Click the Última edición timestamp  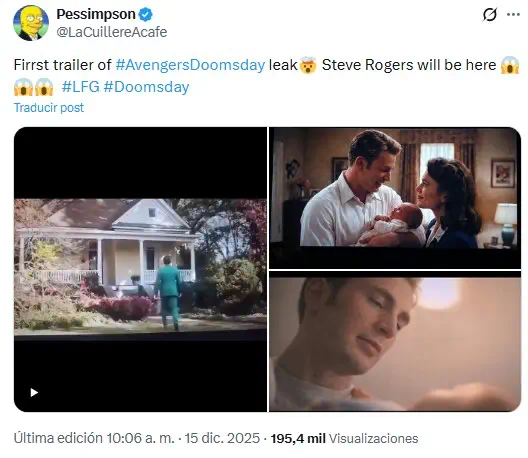[x=94, y=438]
